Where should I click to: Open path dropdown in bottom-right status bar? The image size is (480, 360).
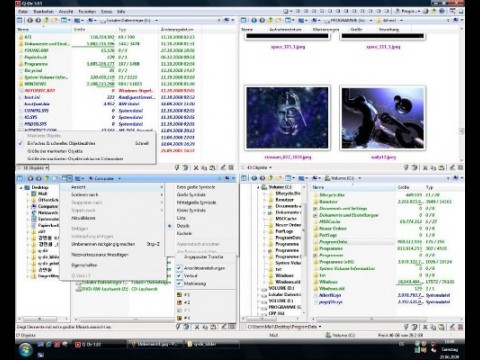click(320, 327)
